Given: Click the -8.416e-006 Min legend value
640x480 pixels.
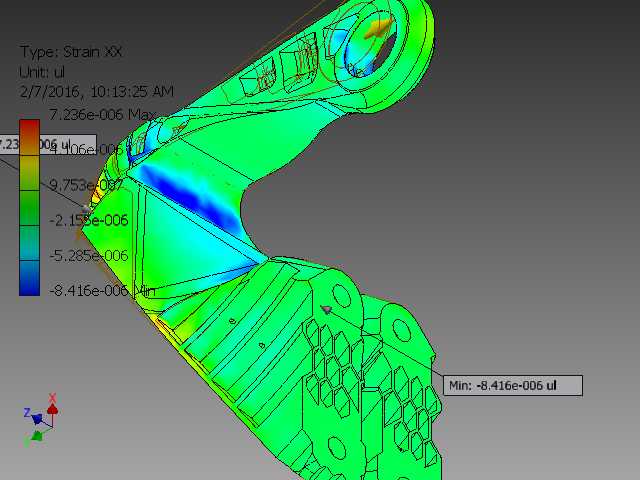Looking at the screenshot, I should (102, 291).
